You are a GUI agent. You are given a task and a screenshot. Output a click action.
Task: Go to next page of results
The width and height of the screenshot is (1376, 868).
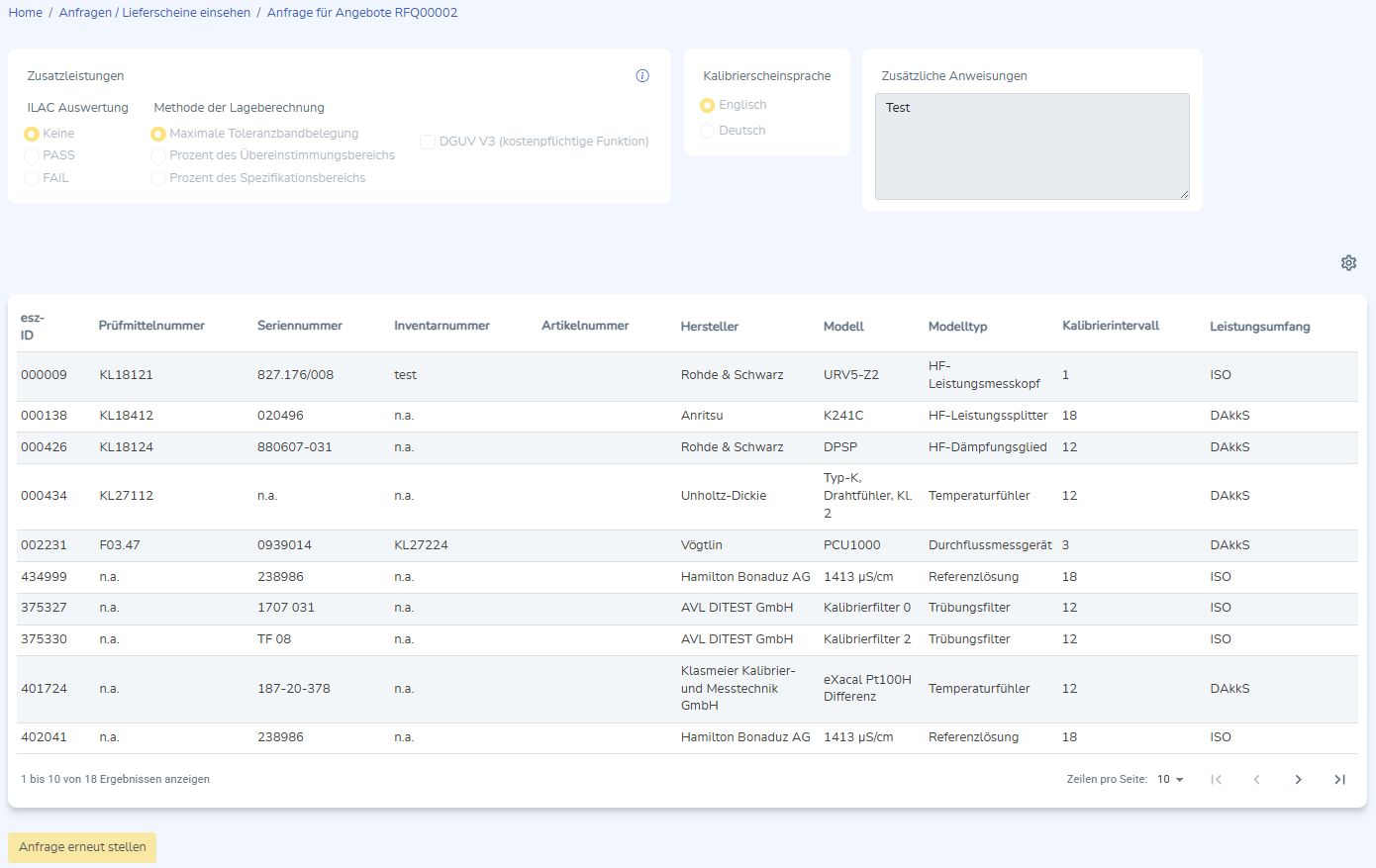point(1298,780)
